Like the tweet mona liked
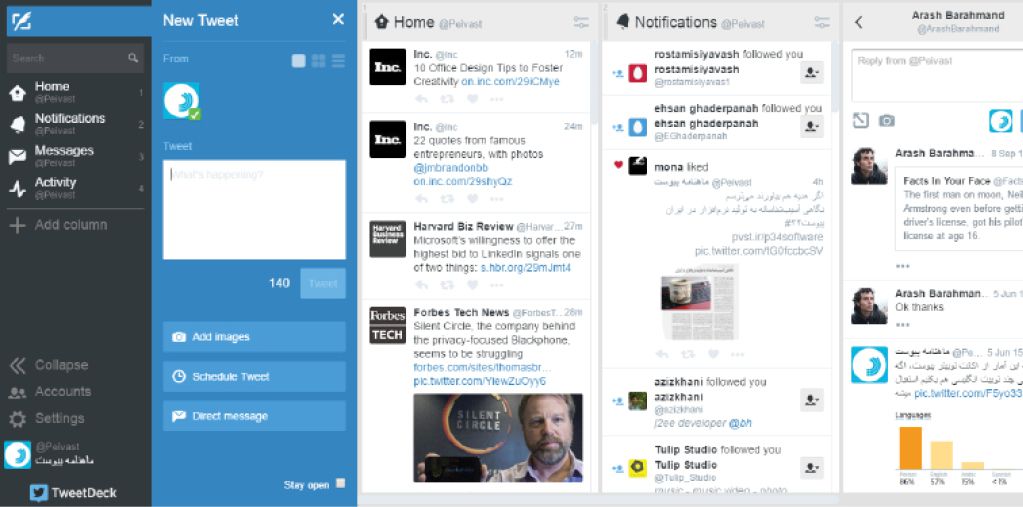 713,354
